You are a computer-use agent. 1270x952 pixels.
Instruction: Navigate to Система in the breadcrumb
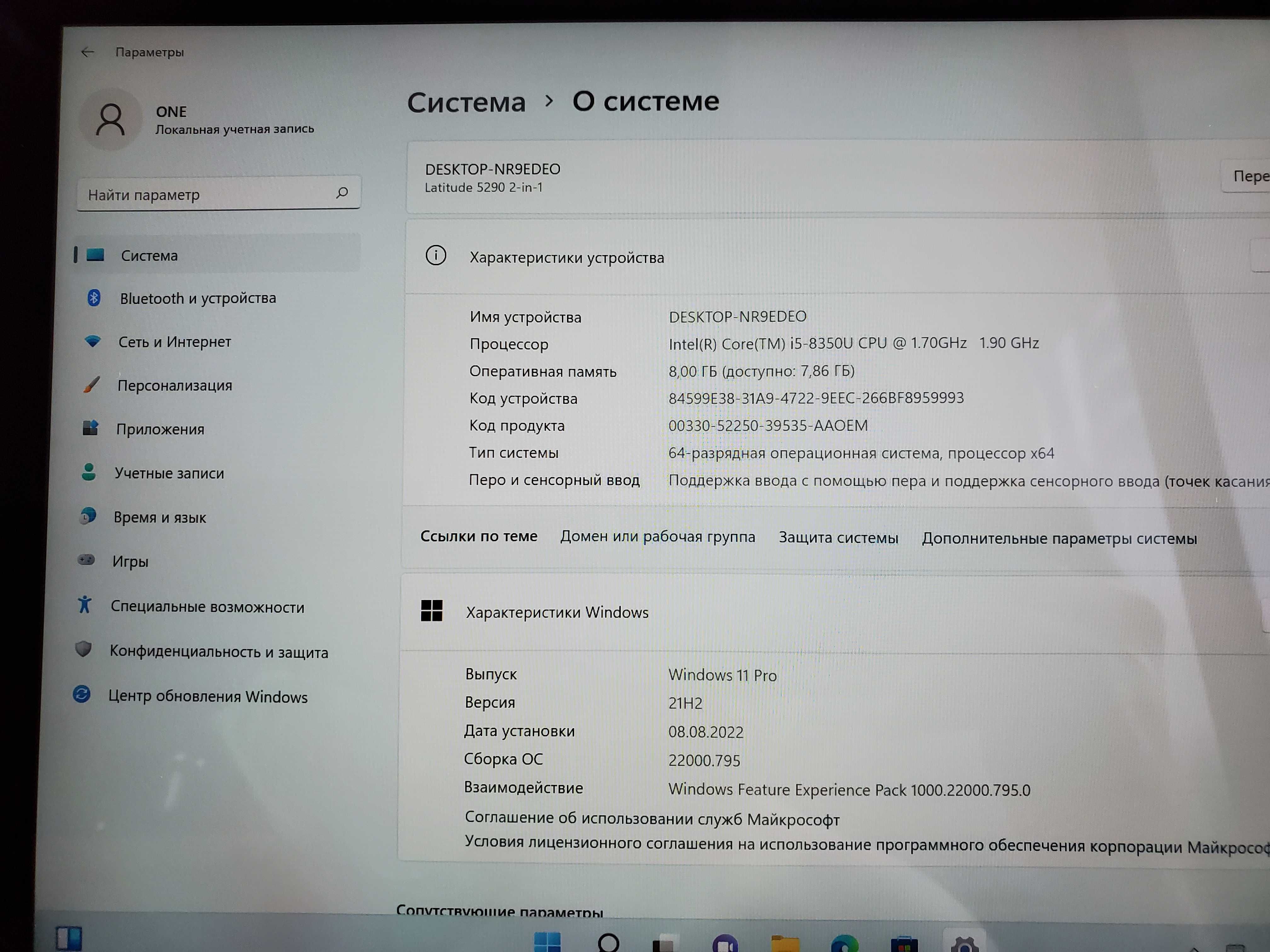(x=466, y=103)
